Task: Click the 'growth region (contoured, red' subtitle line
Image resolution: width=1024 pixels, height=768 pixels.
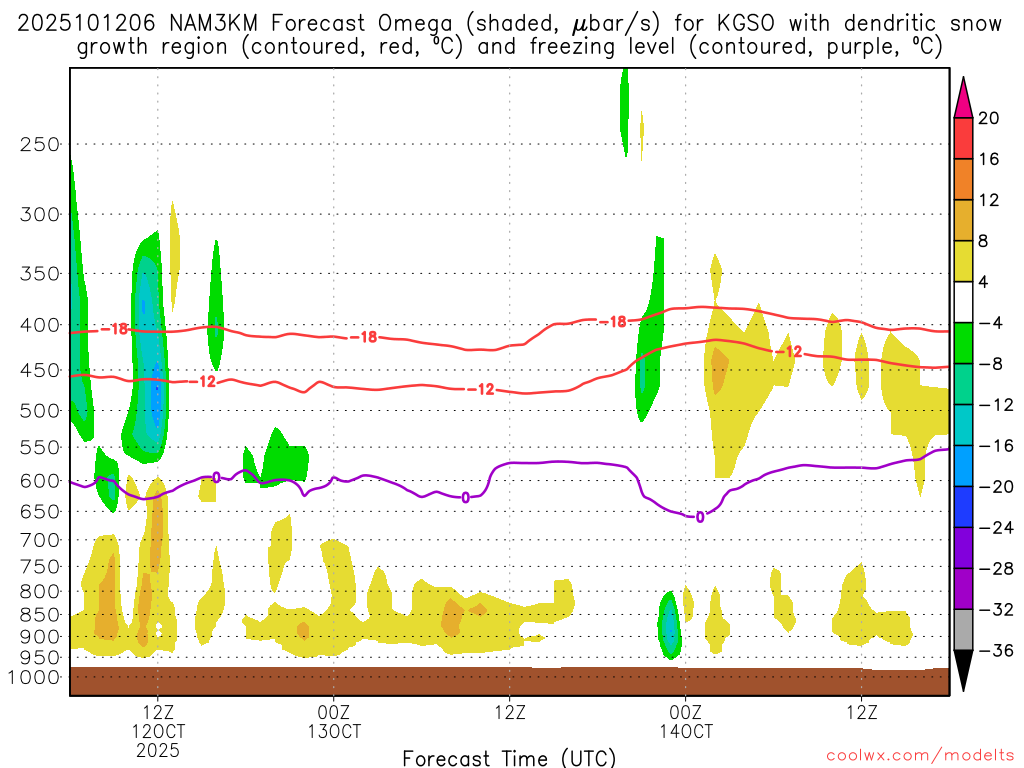Action: coord(509,47)
